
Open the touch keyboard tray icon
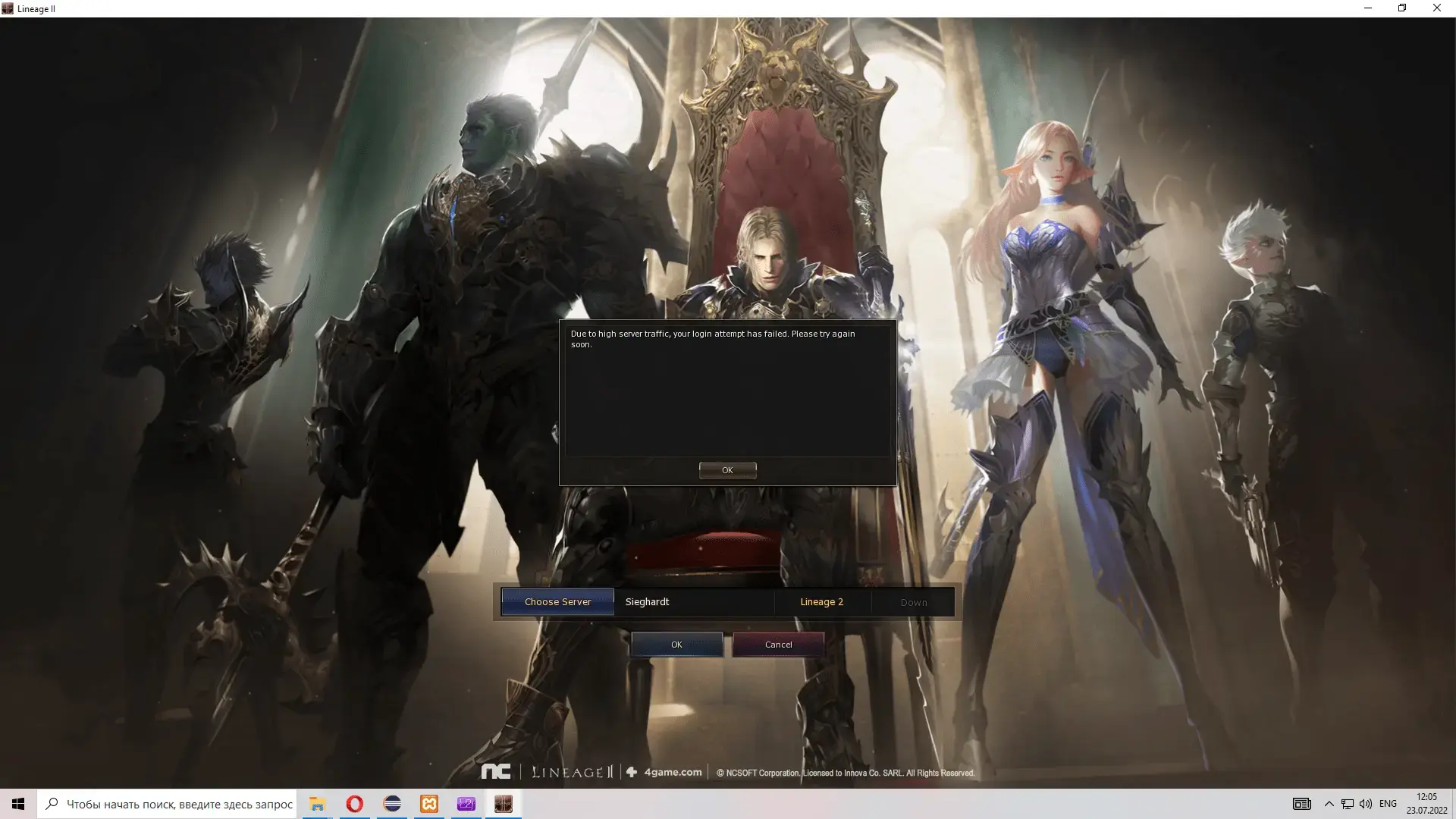point(1301,804)
